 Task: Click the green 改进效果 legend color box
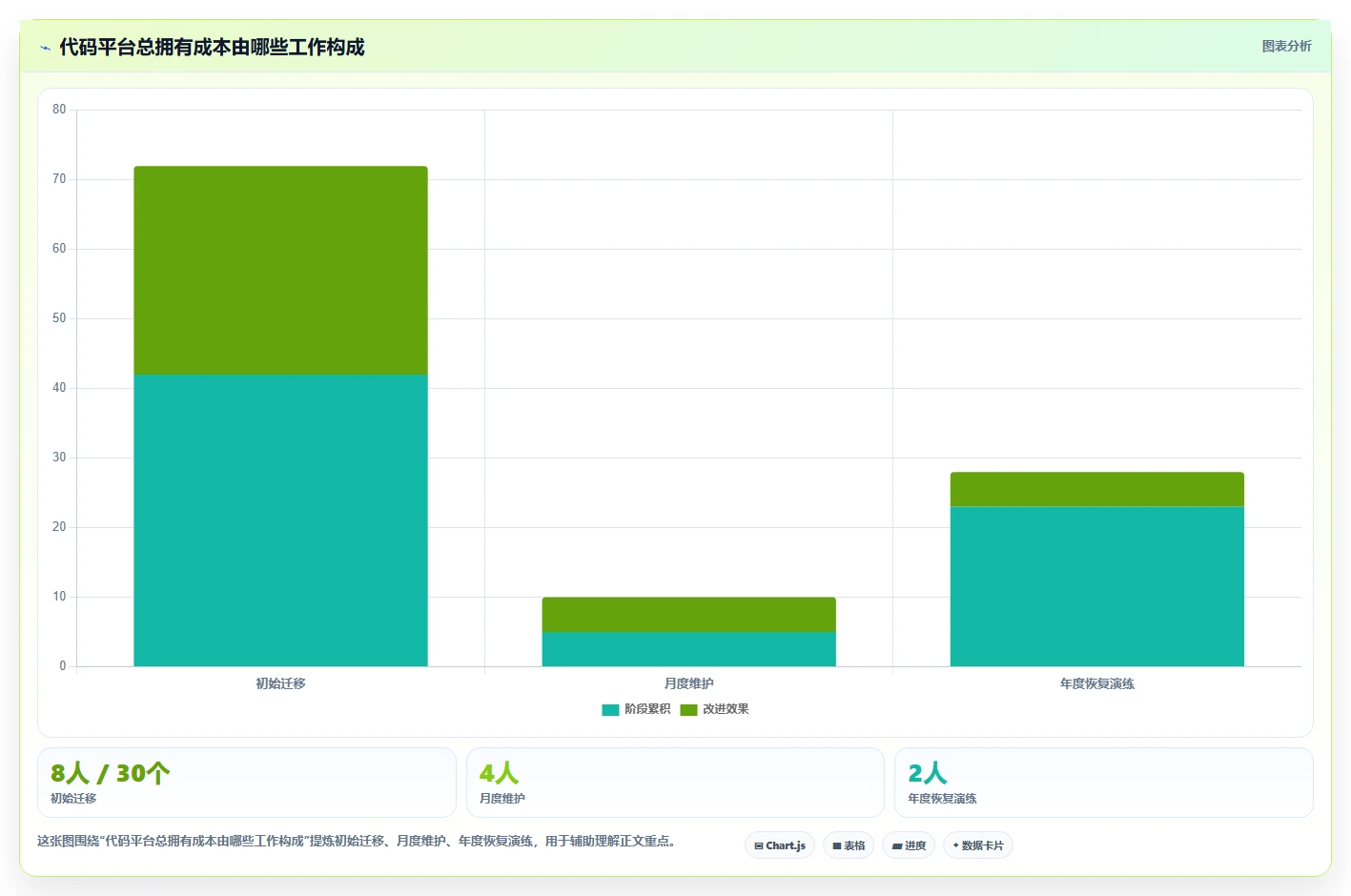[688, 709]
